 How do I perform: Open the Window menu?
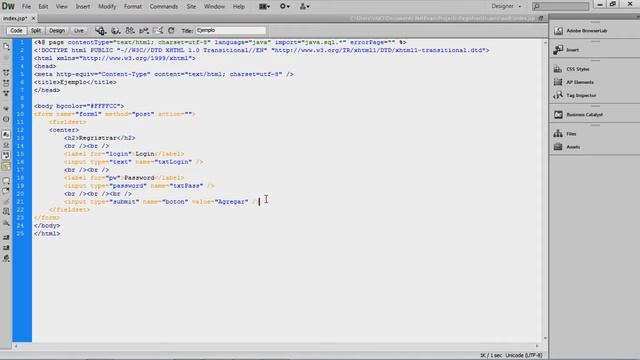pyautogui.click(x=214, y=7)
